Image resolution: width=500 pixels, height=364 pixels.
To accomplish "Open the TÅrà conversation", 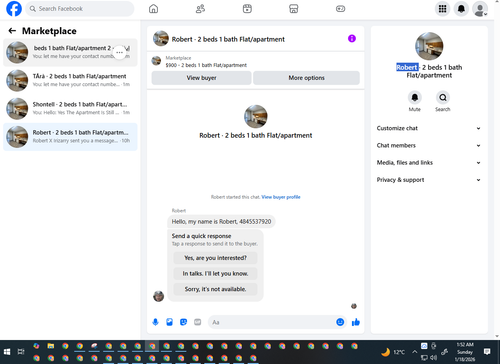I will click(70, 80).
